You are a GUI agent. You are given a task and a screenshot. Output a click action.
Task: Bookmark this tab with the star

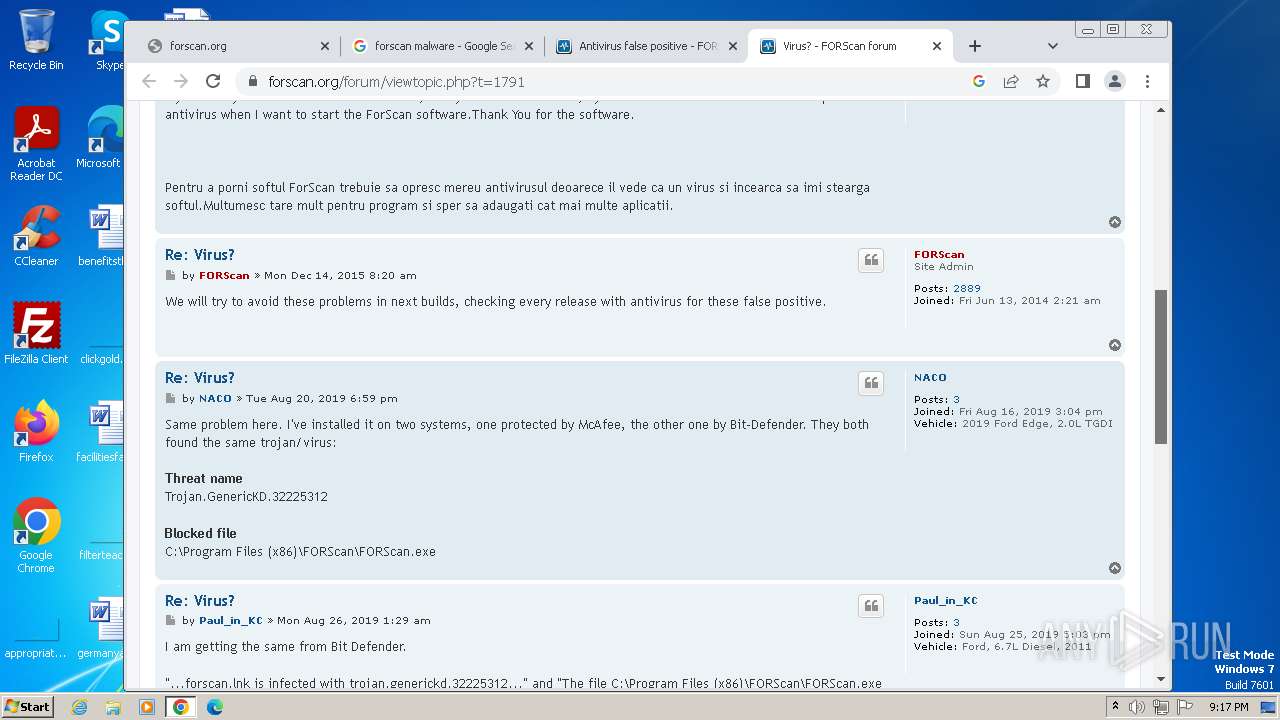(x=1043, y=81)
